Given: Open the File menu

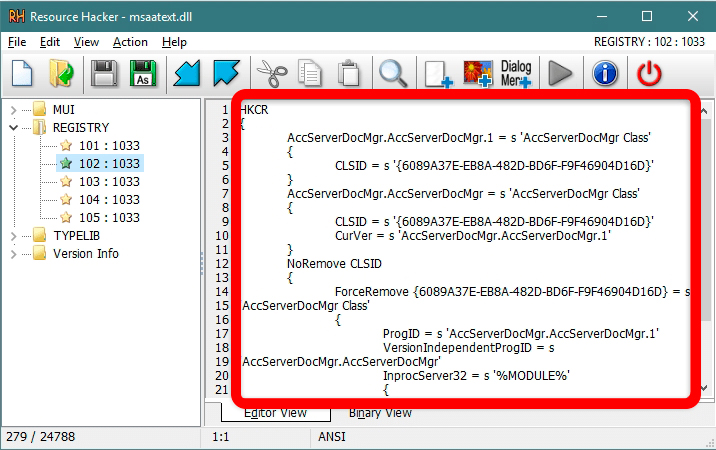Looking at the screenshot, I should [x=17, y=42].
